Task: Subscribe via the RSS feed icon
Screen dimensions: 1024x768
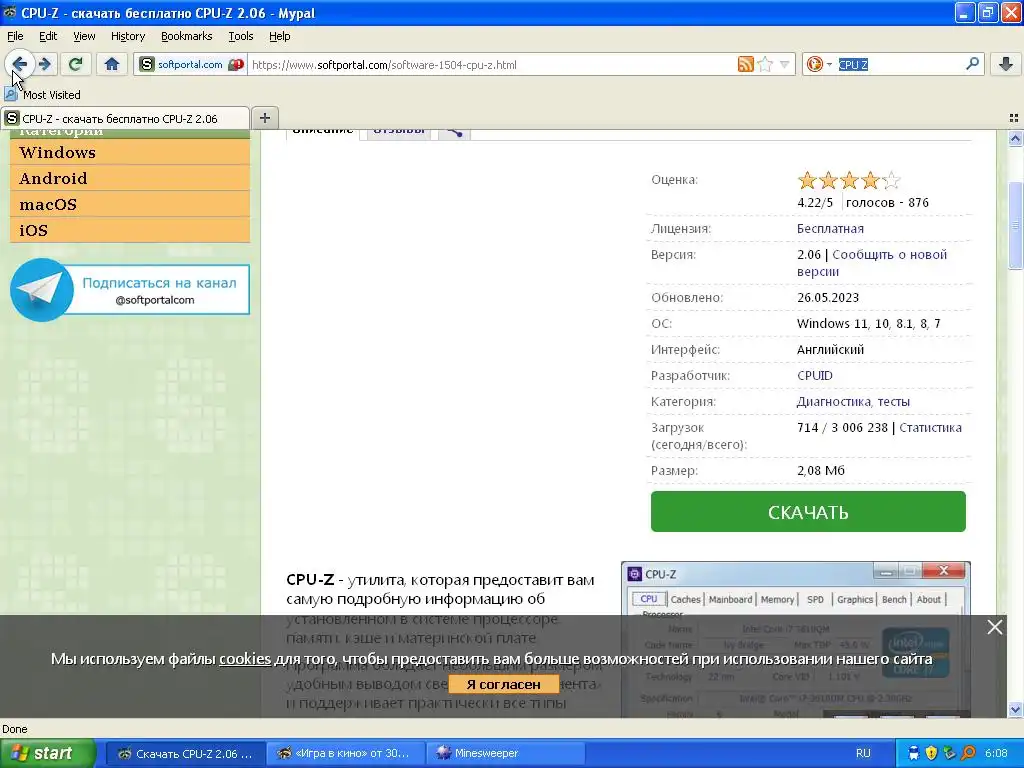Action: 745,64
